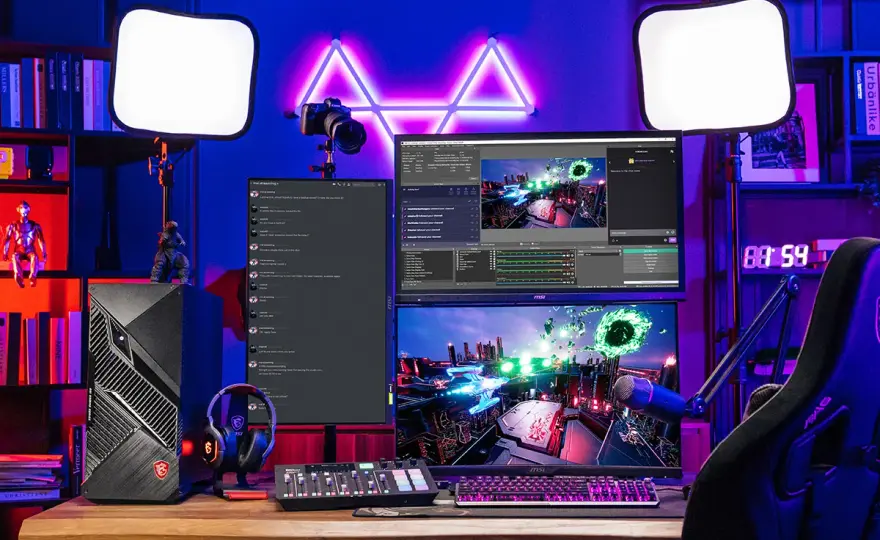Click the green highlighted button in the Controls dock
Screen dimensions: 880x540
pos(650,251)
